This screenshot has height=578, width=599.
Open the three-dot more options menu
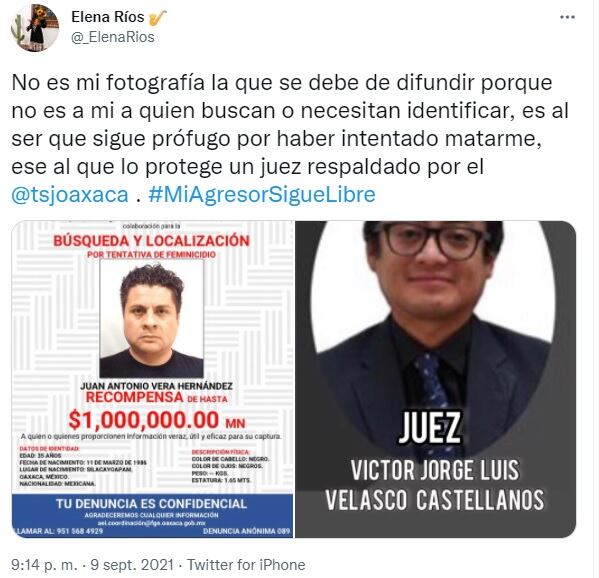567,17
